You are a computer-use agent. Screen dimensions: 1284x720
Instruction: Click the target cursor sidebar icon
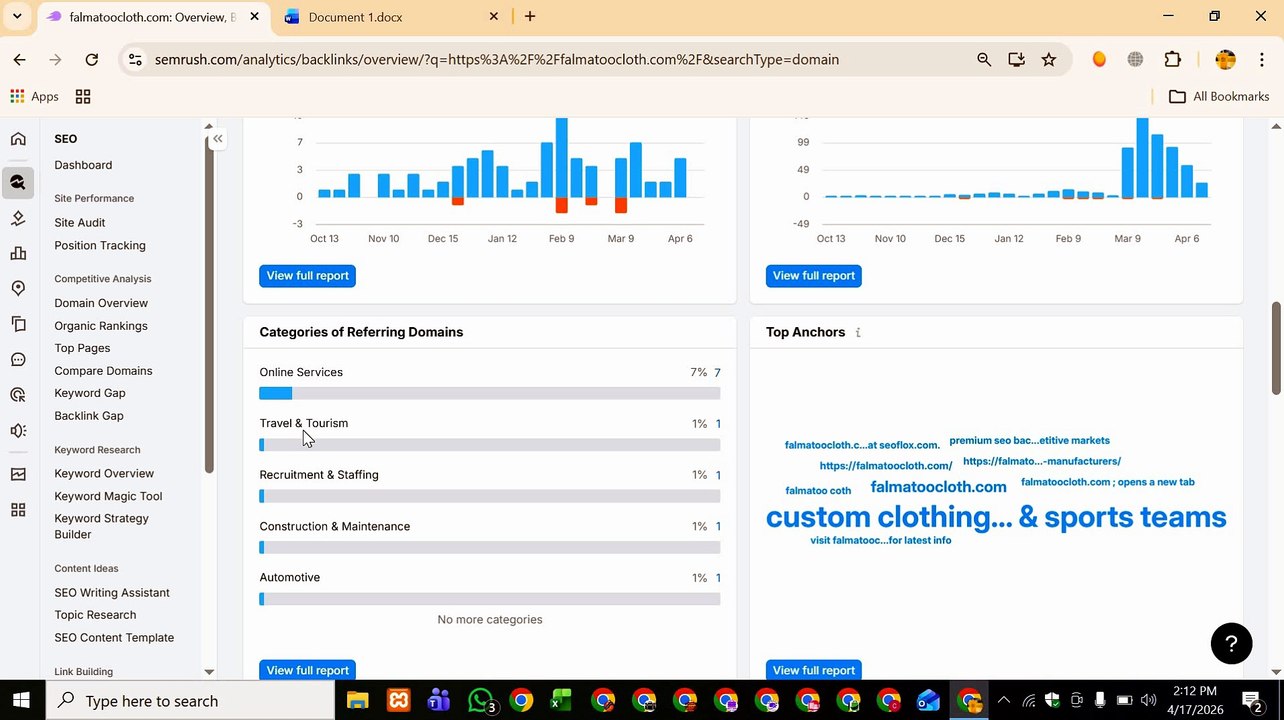point(18,395)
